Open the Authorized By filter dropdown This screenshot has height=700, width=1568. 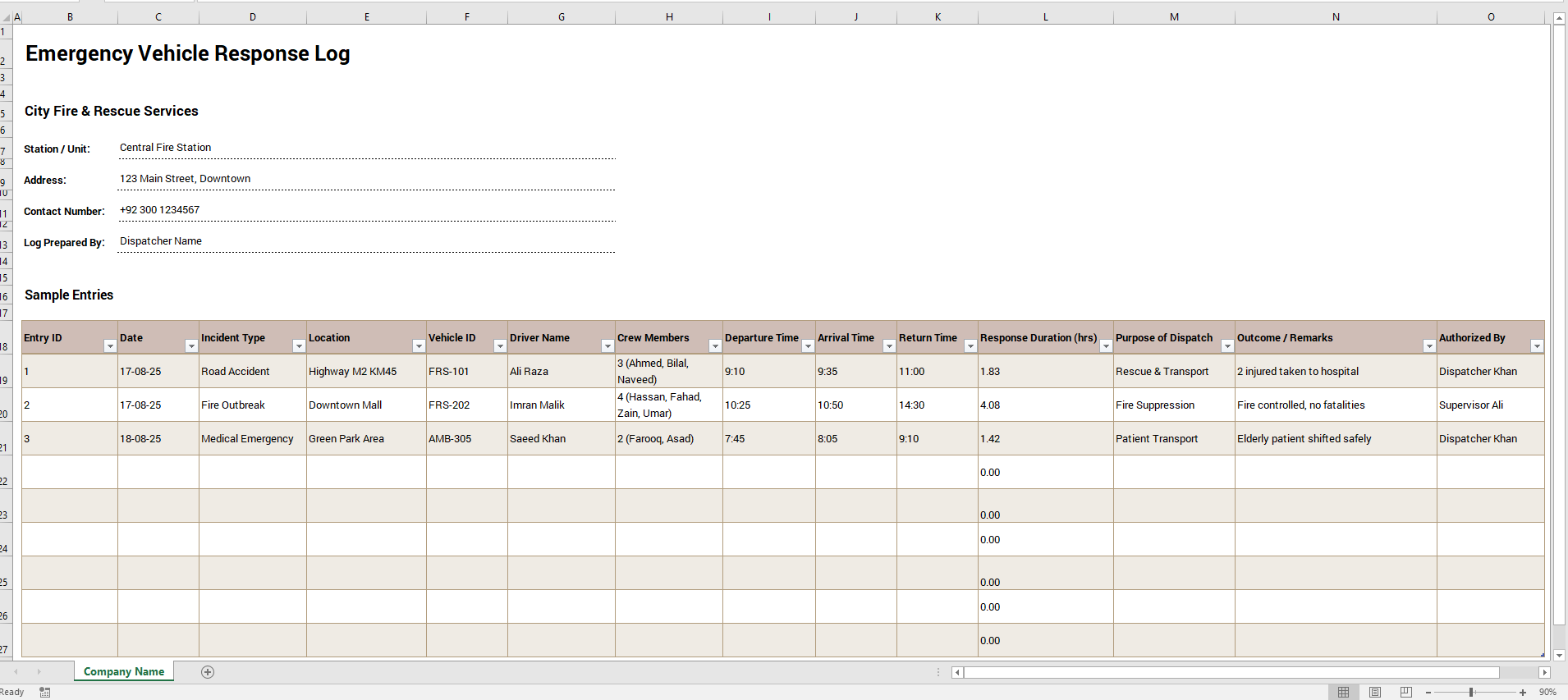1537,346
